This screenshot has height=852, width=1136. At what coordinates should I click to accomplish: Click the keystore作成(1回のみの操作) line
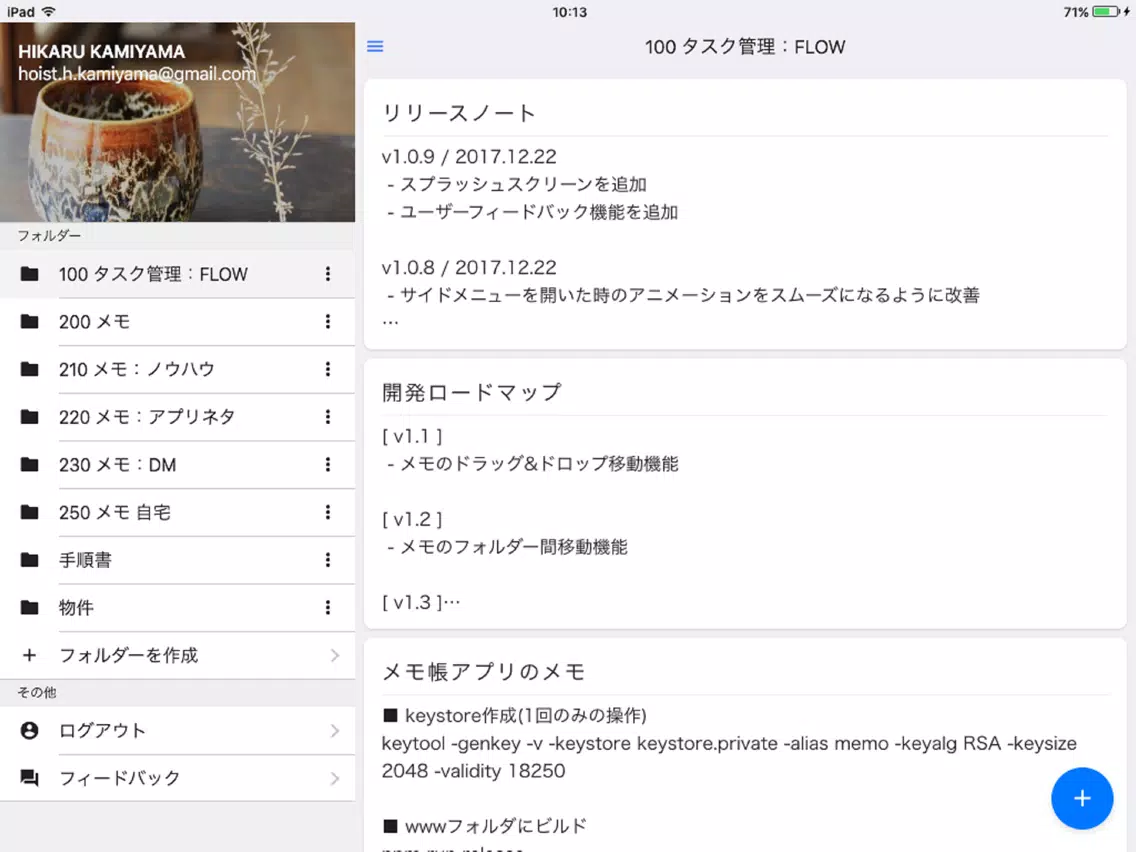514,716
